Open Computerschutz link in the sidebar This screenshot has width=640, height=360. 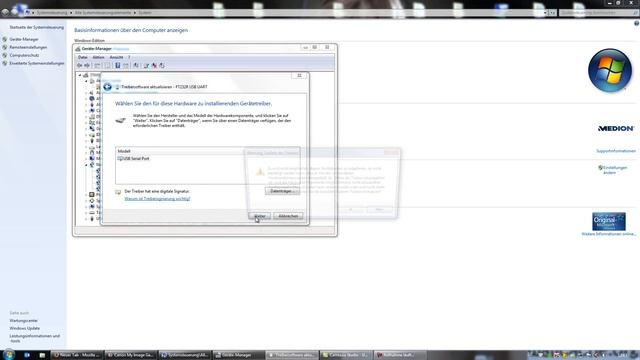pos(24,55)
